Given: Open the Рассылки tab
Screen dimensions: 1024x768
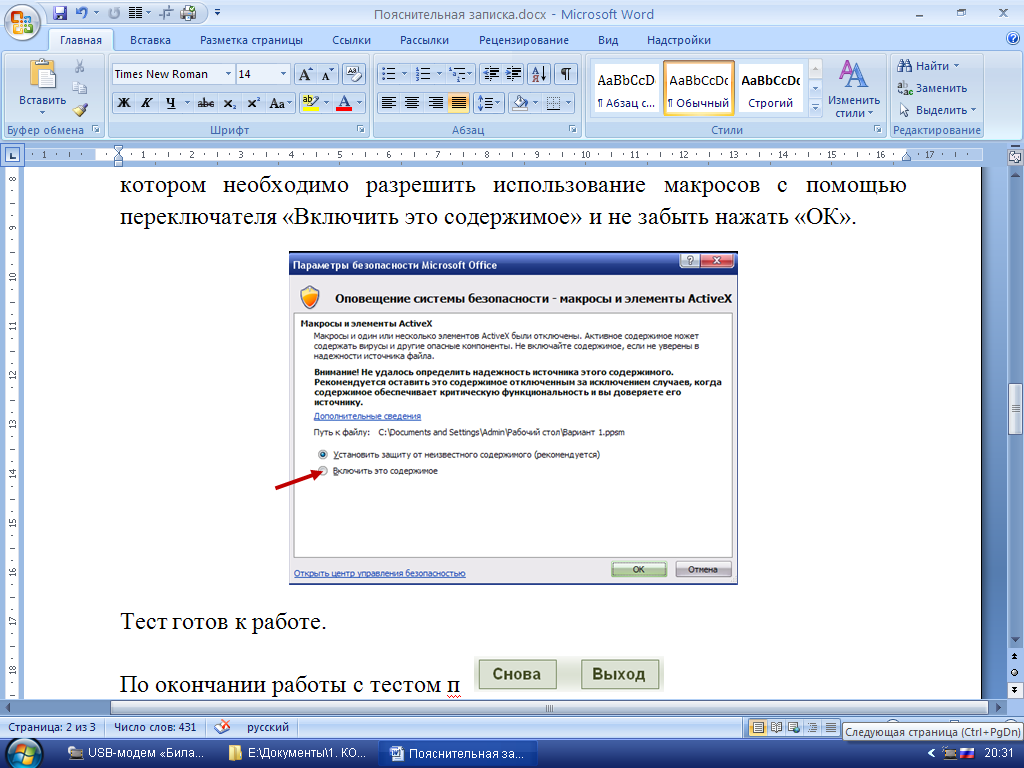Looking at the screenshot, I should tap(424, 40).
